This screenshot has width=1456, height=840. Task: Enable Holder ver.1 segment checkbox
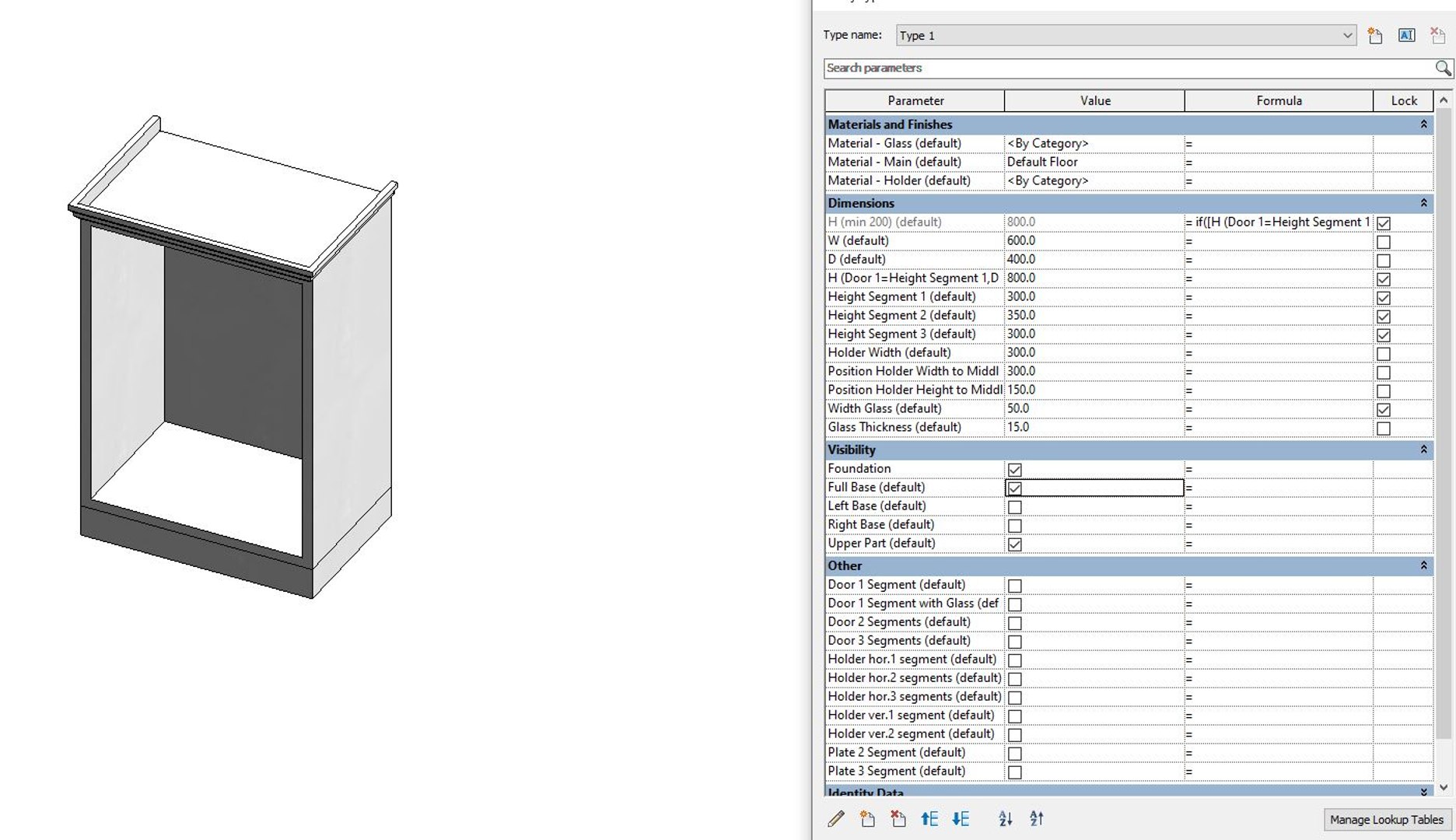(1014, 716)
